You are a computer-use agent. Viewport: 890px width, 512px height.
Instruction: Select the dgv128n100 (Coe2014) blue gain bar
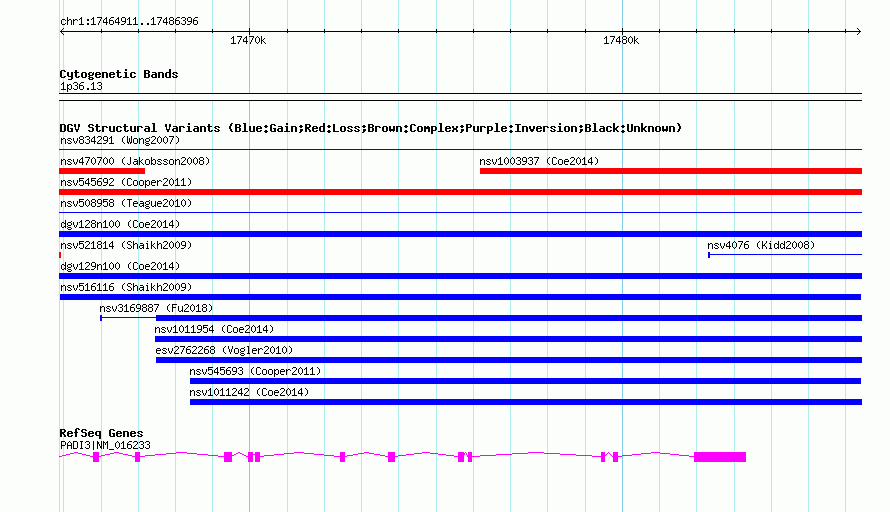pyautogui.click(x=460, y=234)
